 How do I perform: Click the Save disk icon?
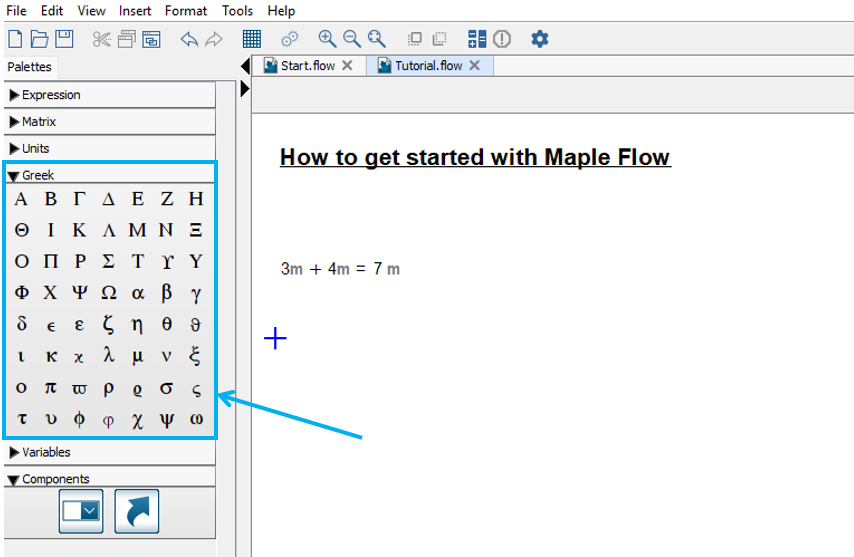[64, 39]
